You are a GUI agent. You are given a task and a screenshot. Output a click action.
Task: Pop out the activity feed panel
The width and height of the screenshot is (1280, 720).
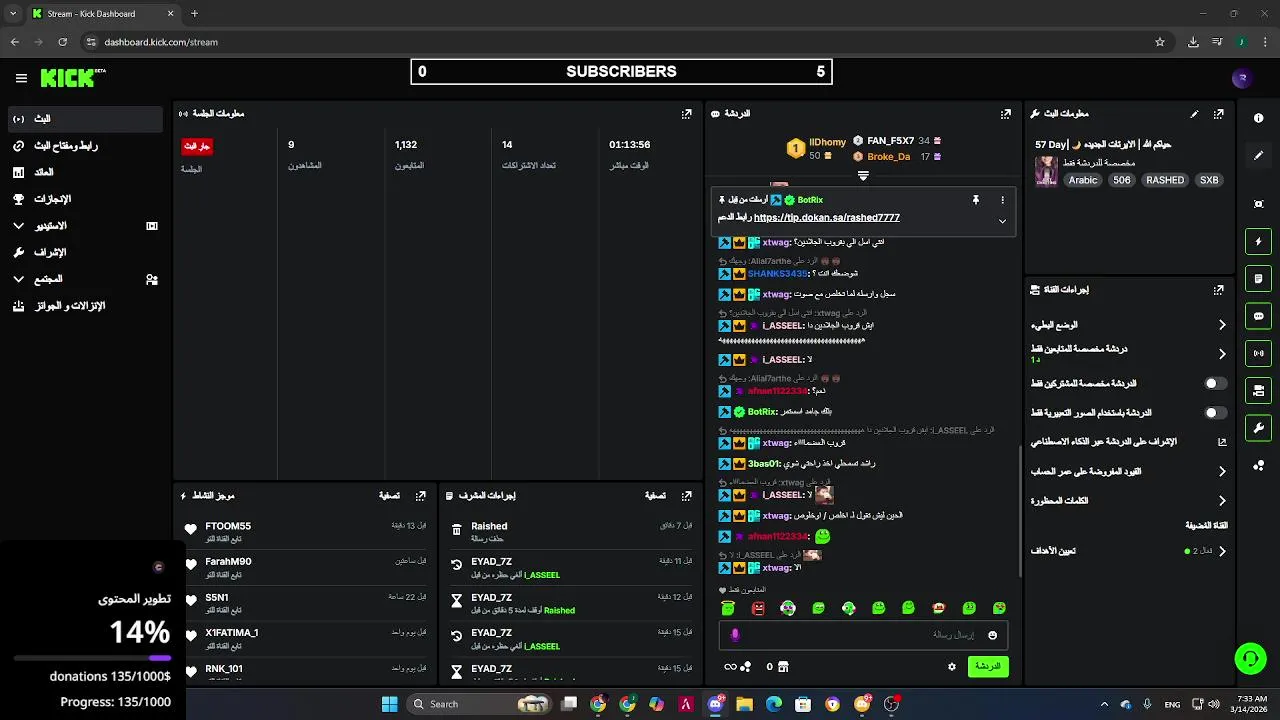pos(420,496)
